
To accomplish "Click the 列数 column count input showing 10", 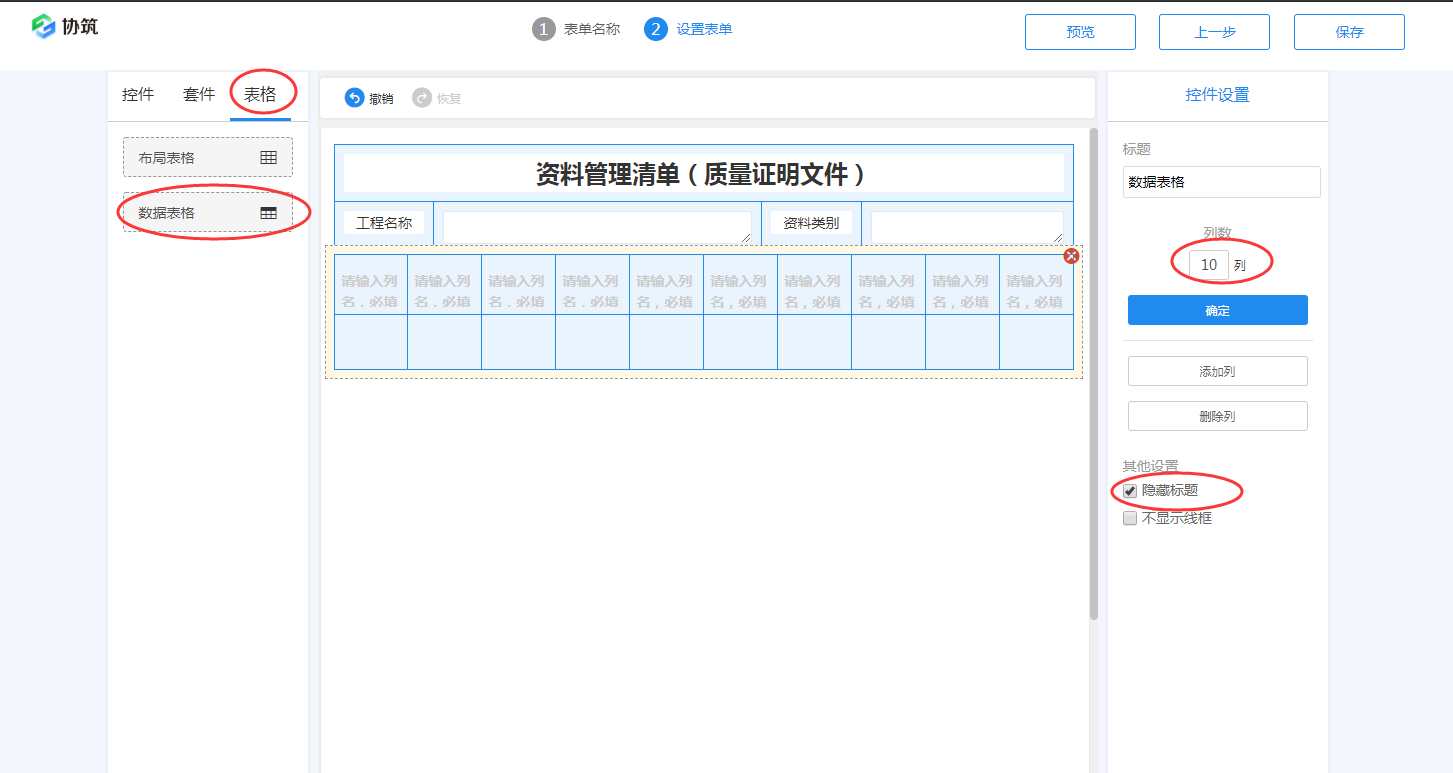I will pyautogui.click(x=1206, y=264).
